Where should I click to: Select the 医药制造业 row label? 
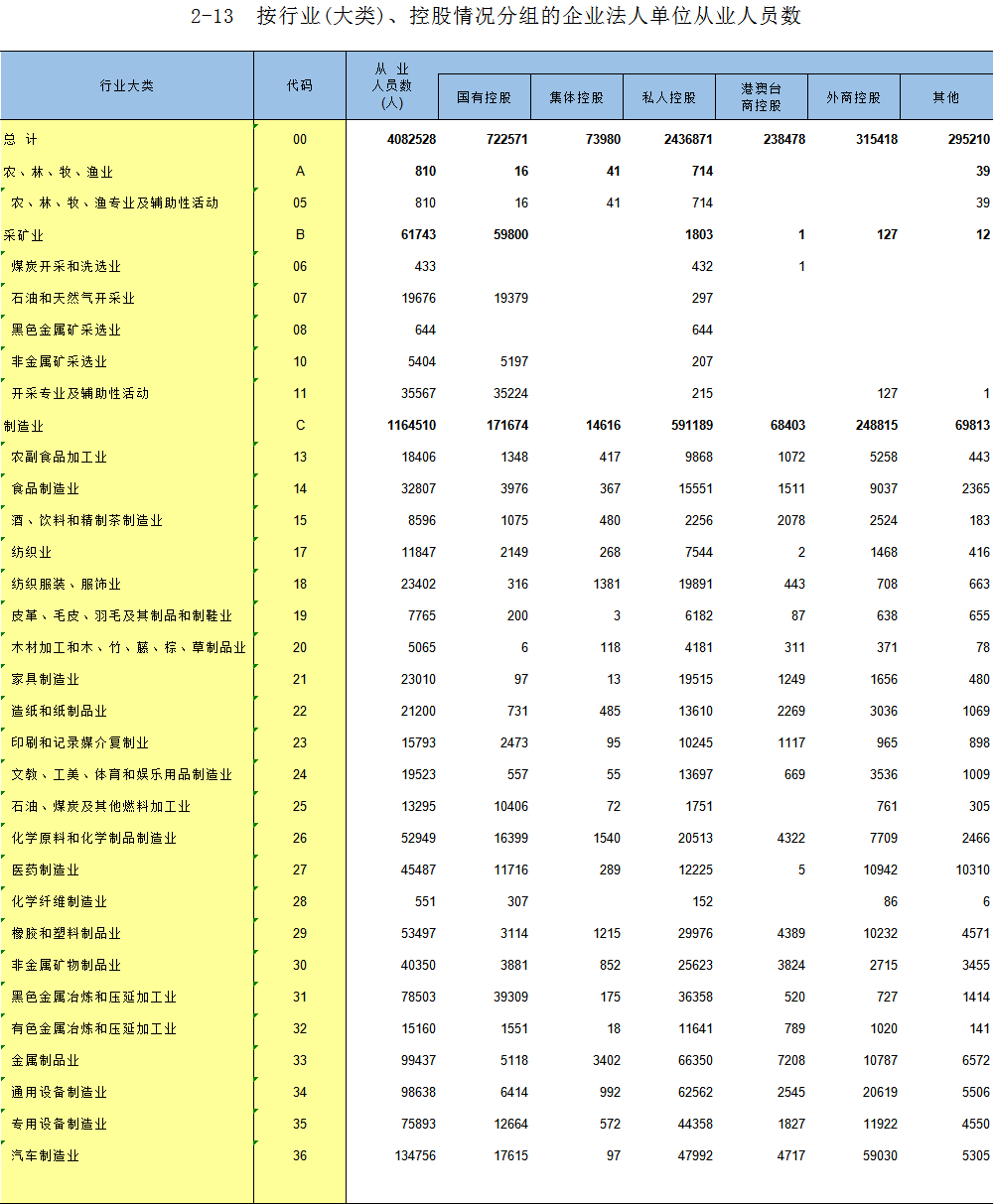point(45,870)
